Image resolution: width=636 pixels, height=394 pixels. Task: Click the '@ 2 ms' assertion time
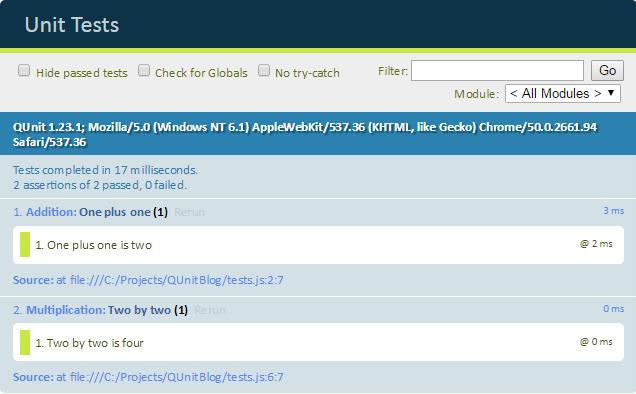click(596, 244)
